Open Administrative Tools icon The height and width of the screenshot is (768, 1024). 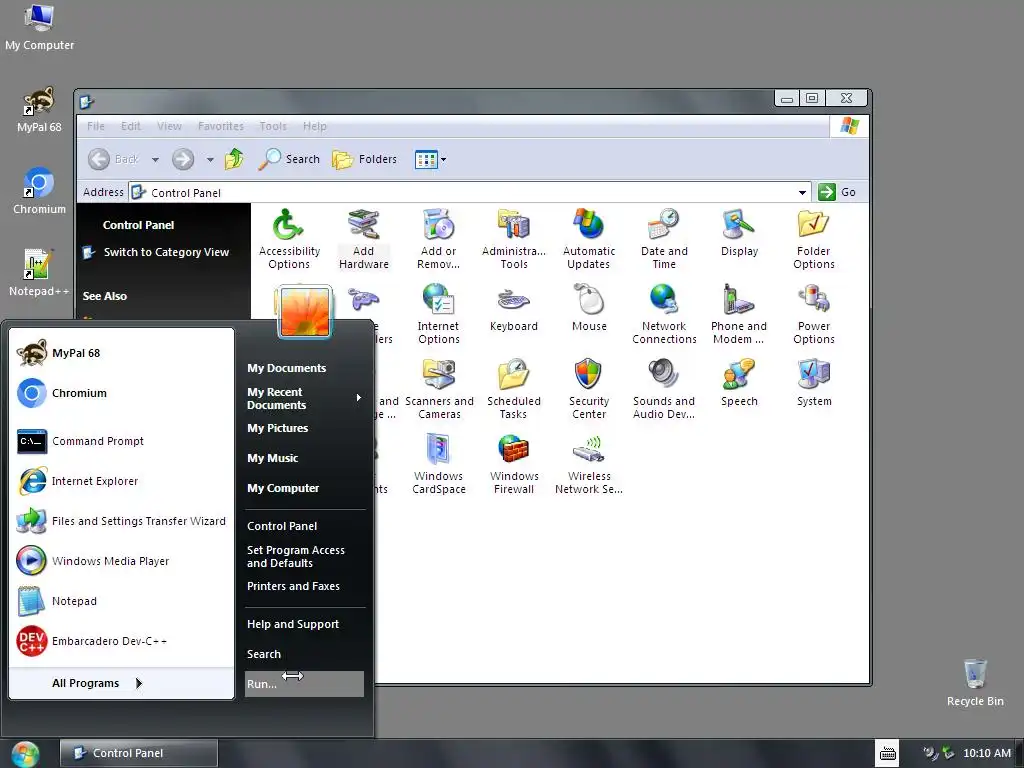coord(513,239)
